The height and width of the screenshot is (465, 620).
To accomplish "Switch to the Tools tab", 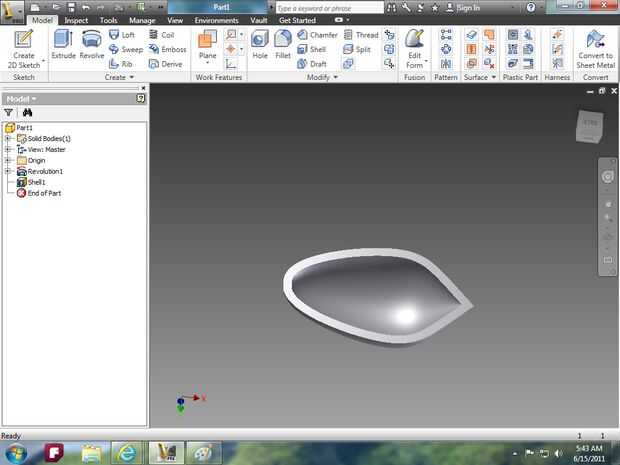I will [108, 20].
